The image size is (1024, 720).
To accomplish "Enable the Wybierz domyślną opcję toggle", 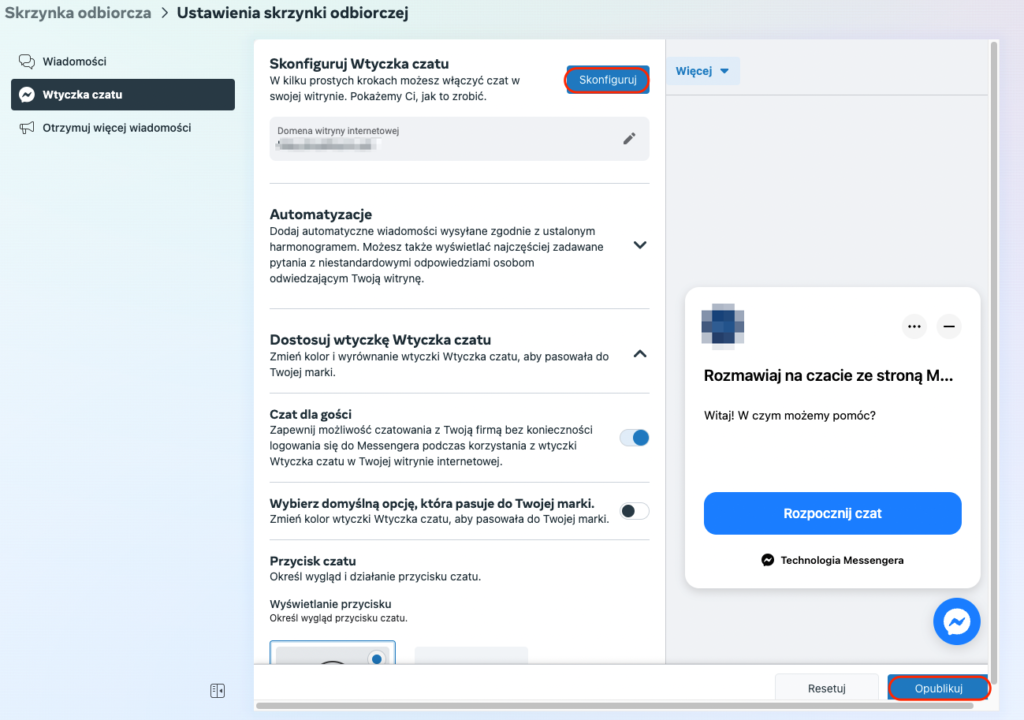I will click(634, 511).
